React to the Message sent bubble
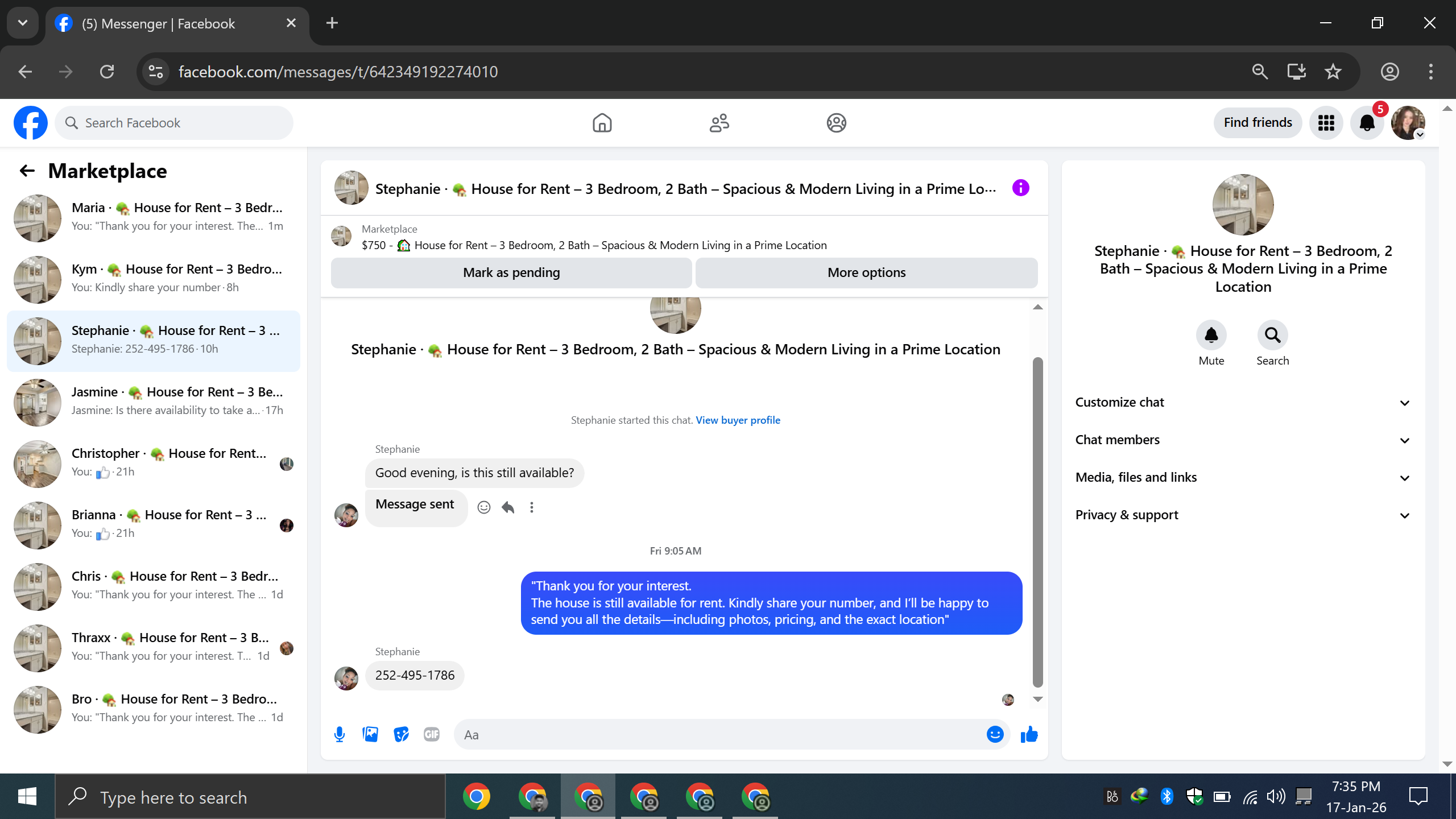This screenshot has height=819, width=1456. pyautogui.click(x=484, y=507)
